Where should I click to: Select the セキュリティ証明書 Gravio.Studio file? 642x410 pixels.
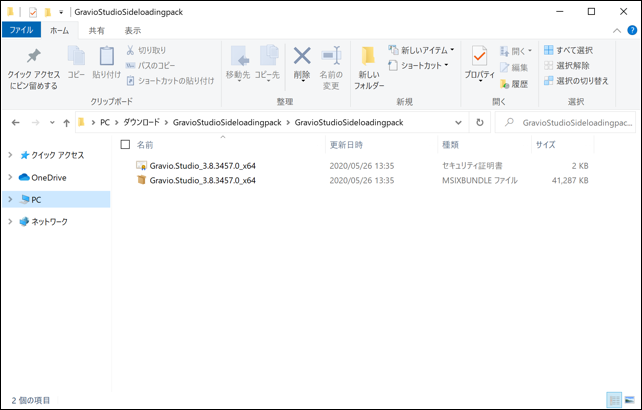pyautogui.click(x=202, y=166)
